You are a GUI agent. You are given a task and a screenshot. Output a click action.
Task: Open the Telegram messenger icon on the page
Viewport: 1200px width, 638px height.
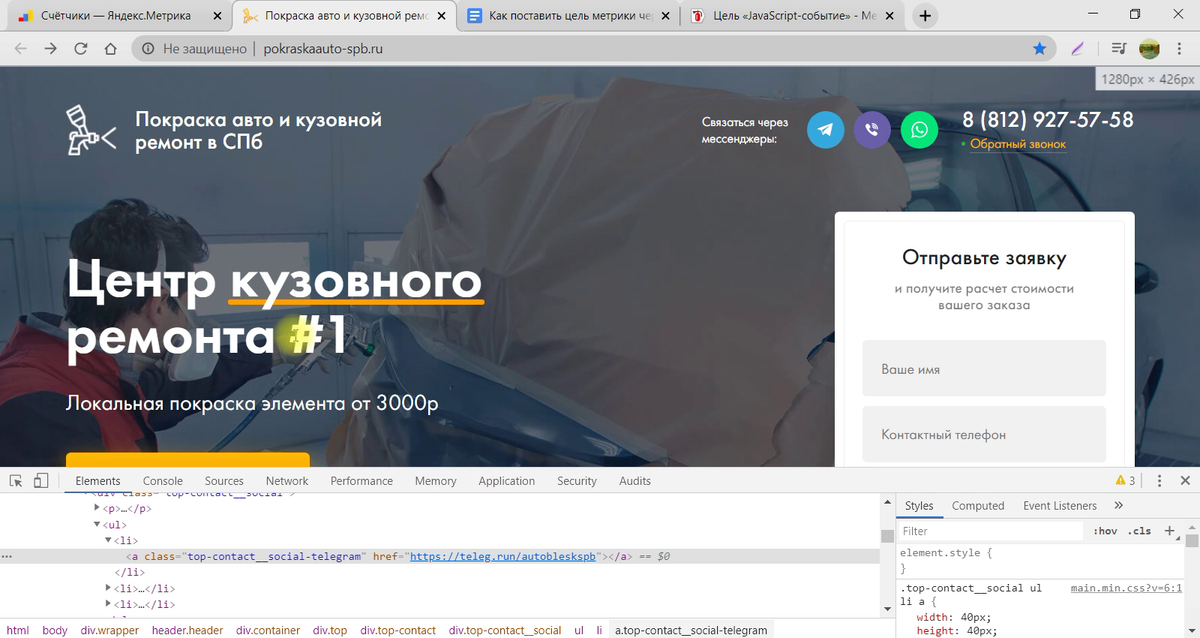click(825, 130)
